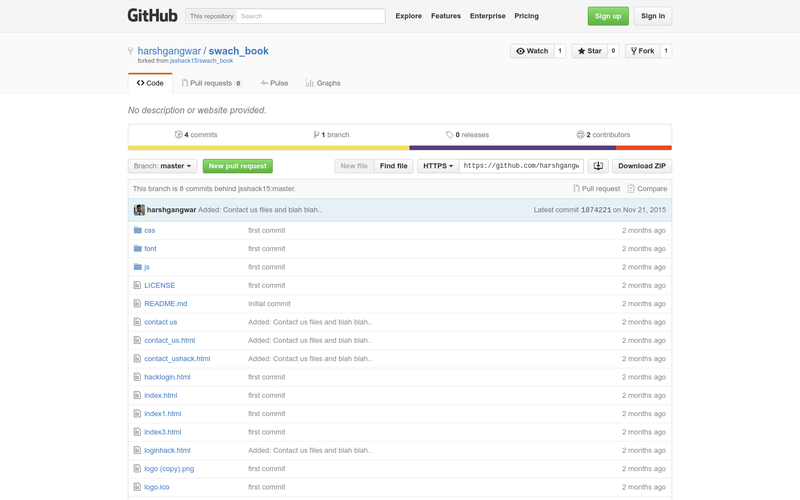Open the harshgangwar owner link in title
Image resolution: width=800 pixels, height=500 pixels.
tap(169, 51)
